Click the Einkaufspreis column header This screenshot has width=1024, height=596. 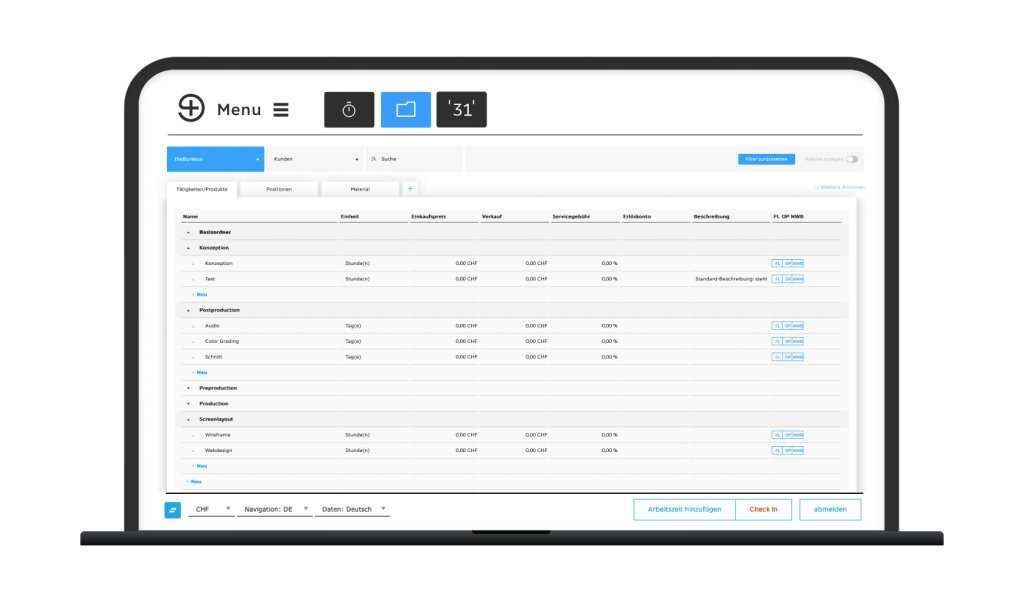[x=428, y=217]
